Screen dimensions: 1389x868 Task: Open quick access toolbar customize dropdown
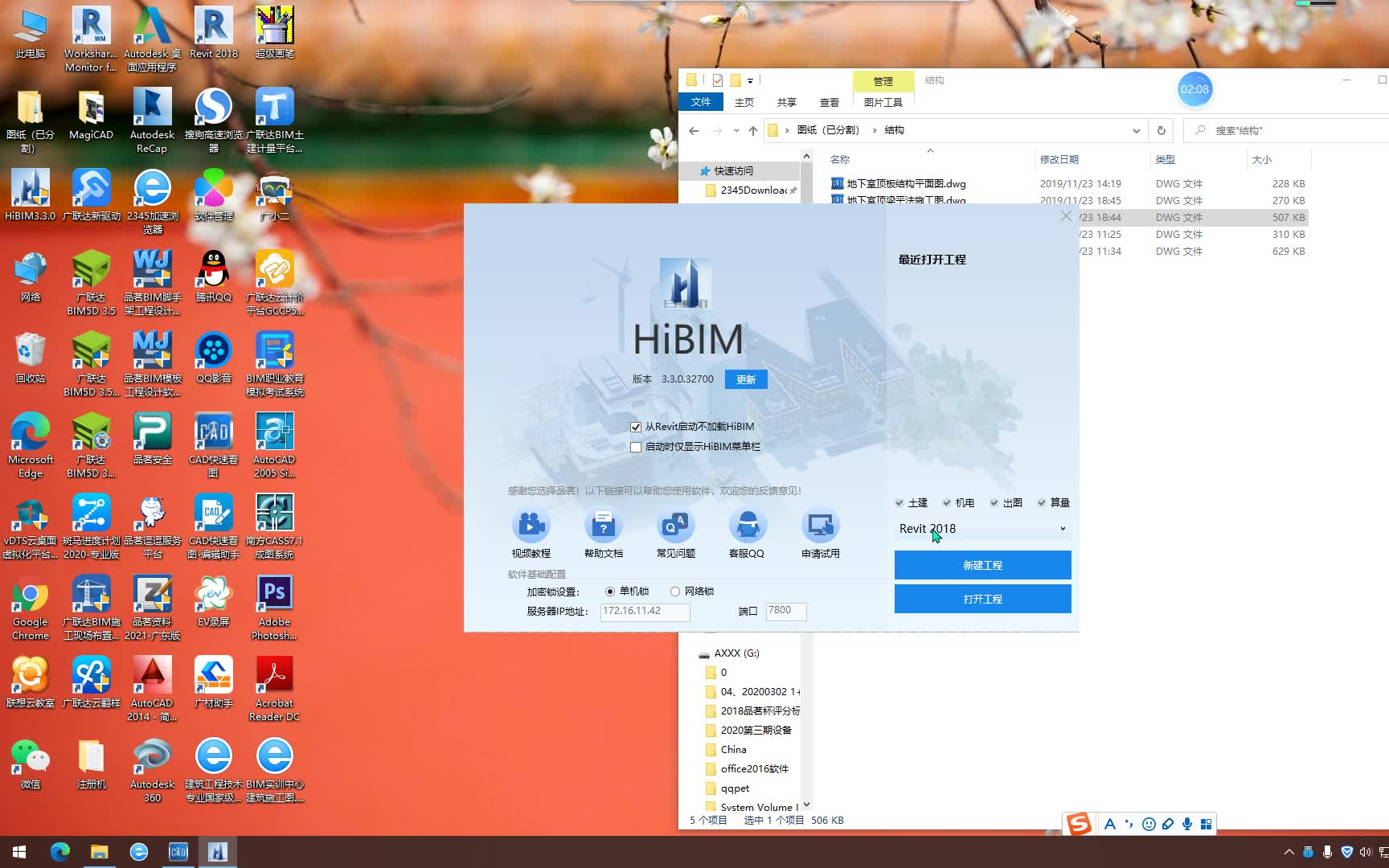750,80
